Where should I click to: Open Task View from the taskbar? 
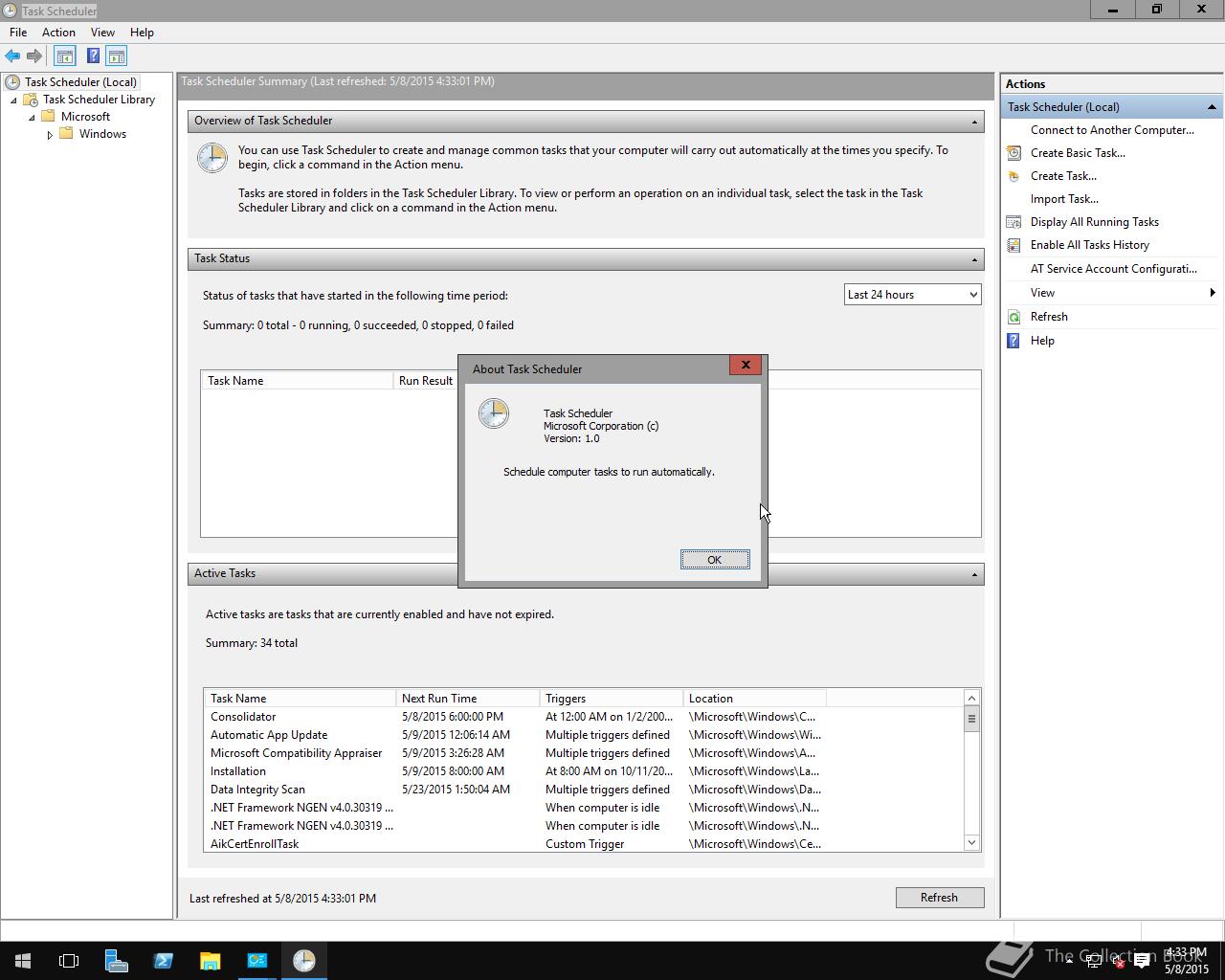[69, 961]
